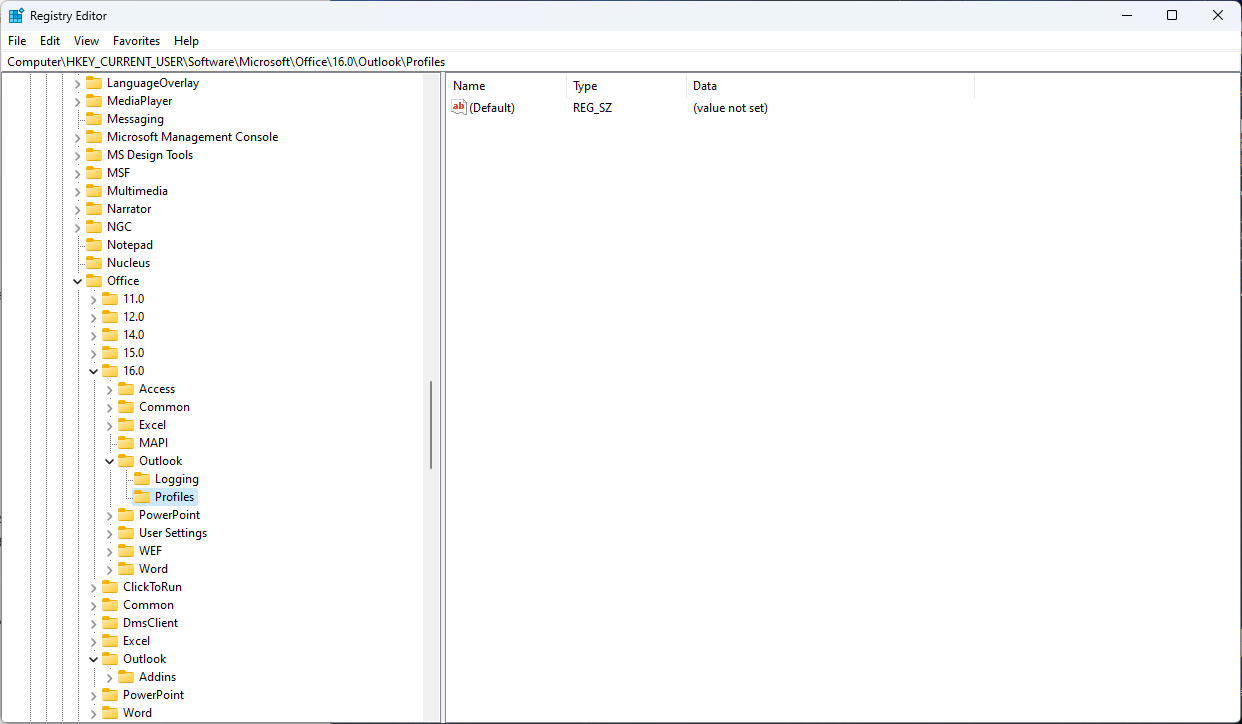This screenshot has width=1242, height=724.
Task: Click the Nucleus folder icon
Action: pos(94,263)
